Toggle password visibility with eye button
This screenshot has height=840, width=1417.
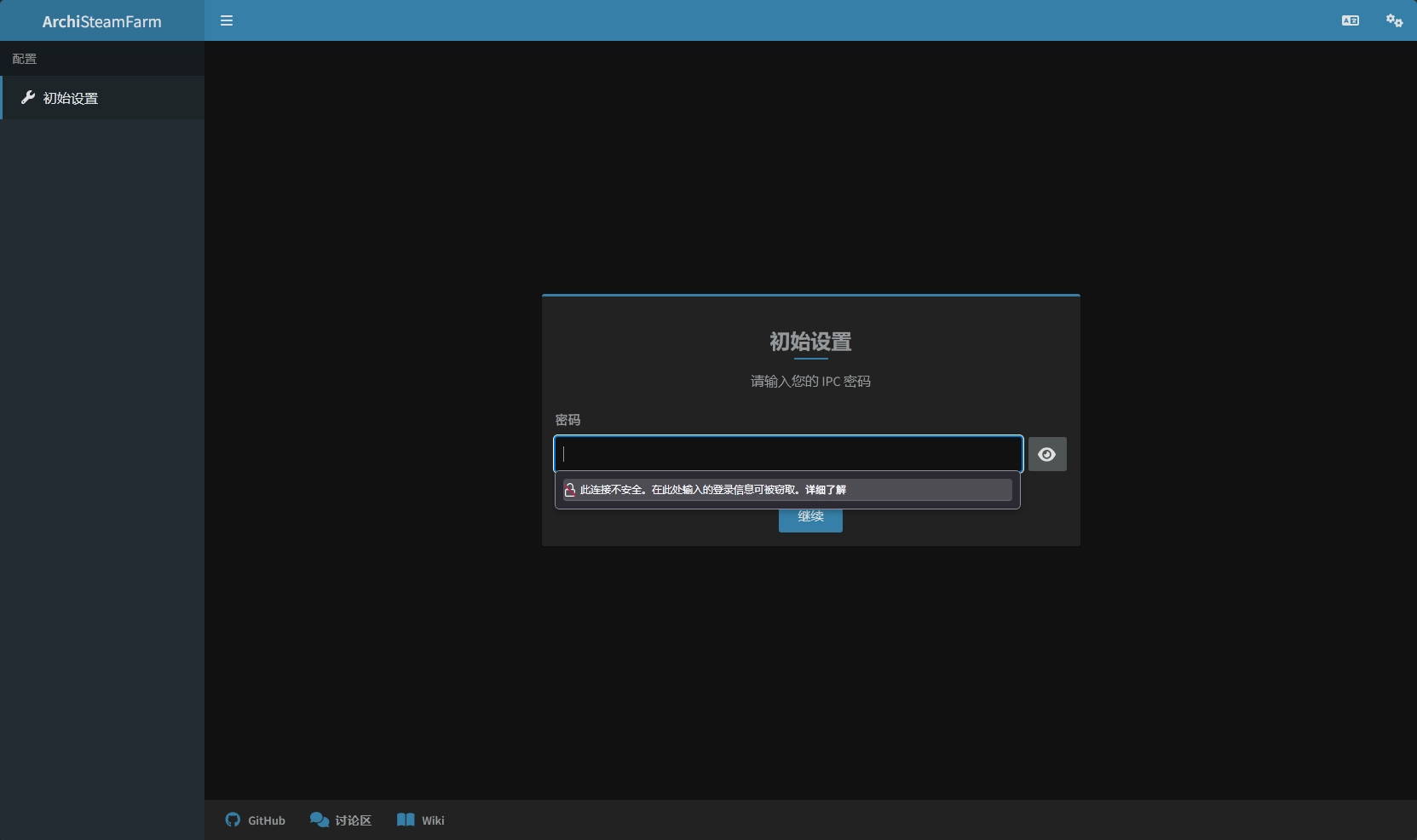click(x=1047, y=454)
